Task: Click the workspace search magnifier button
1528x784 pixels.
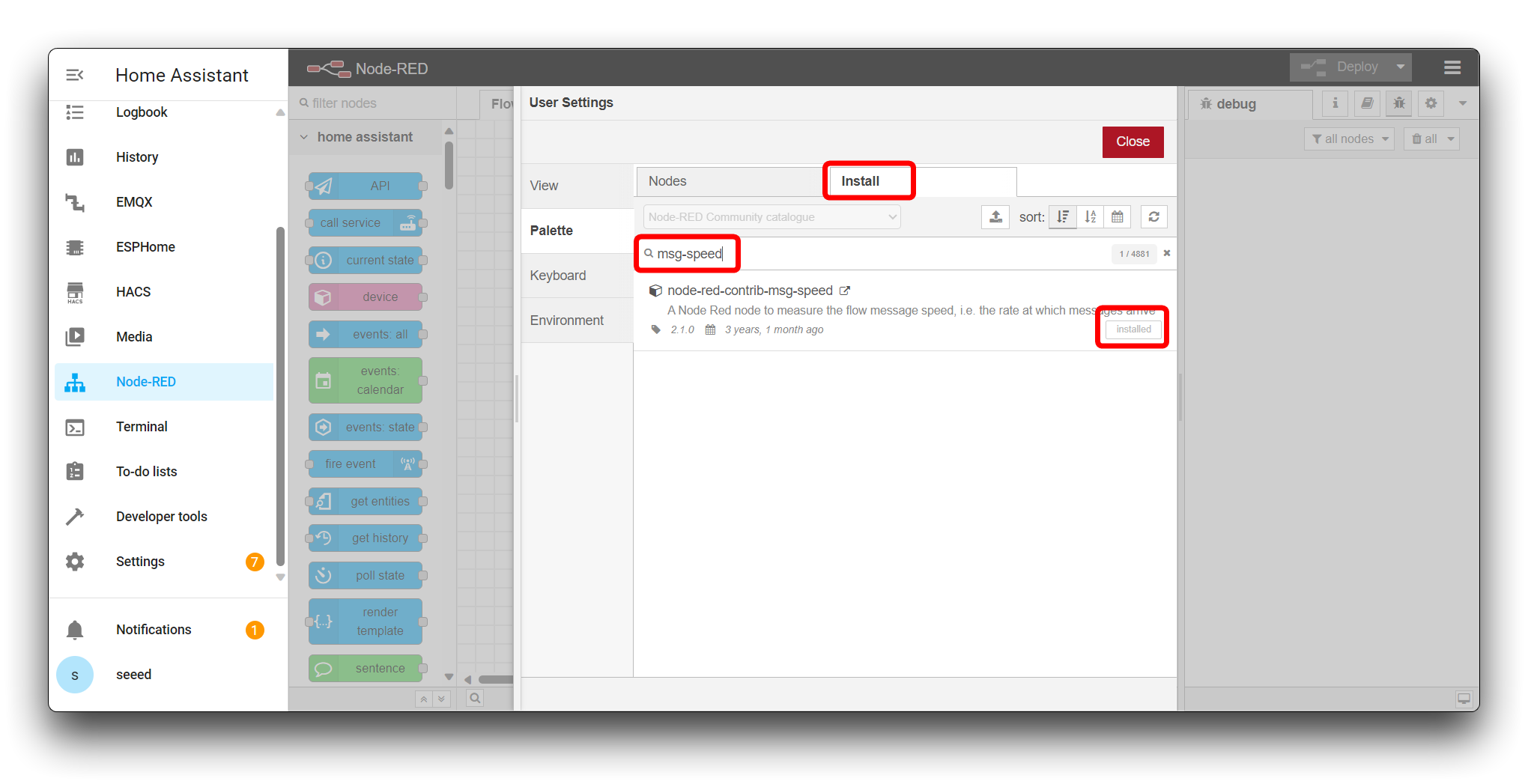Action: pos(475,699)
